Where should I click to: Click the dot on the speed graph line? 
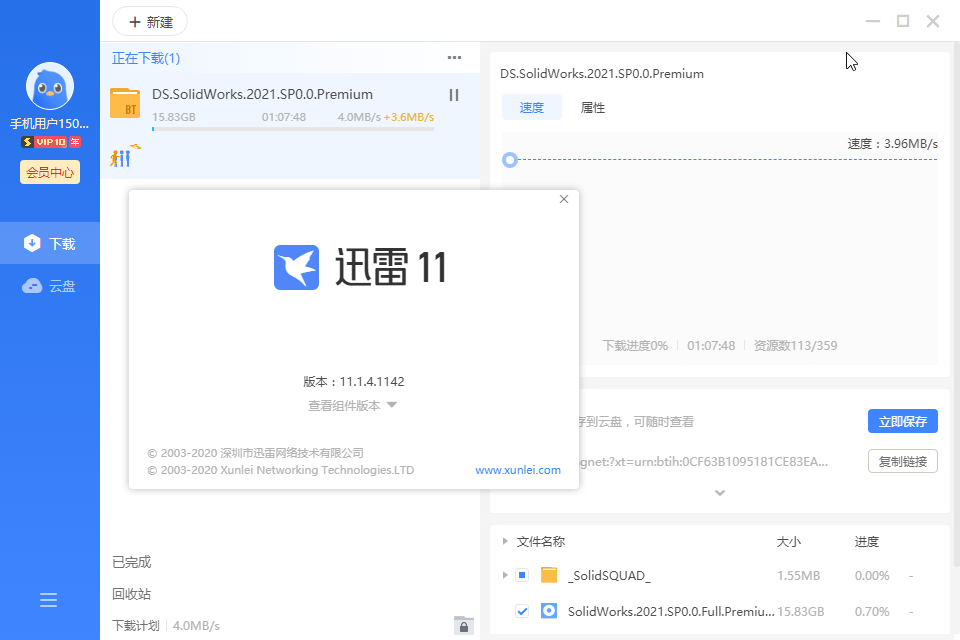[510, 159]
